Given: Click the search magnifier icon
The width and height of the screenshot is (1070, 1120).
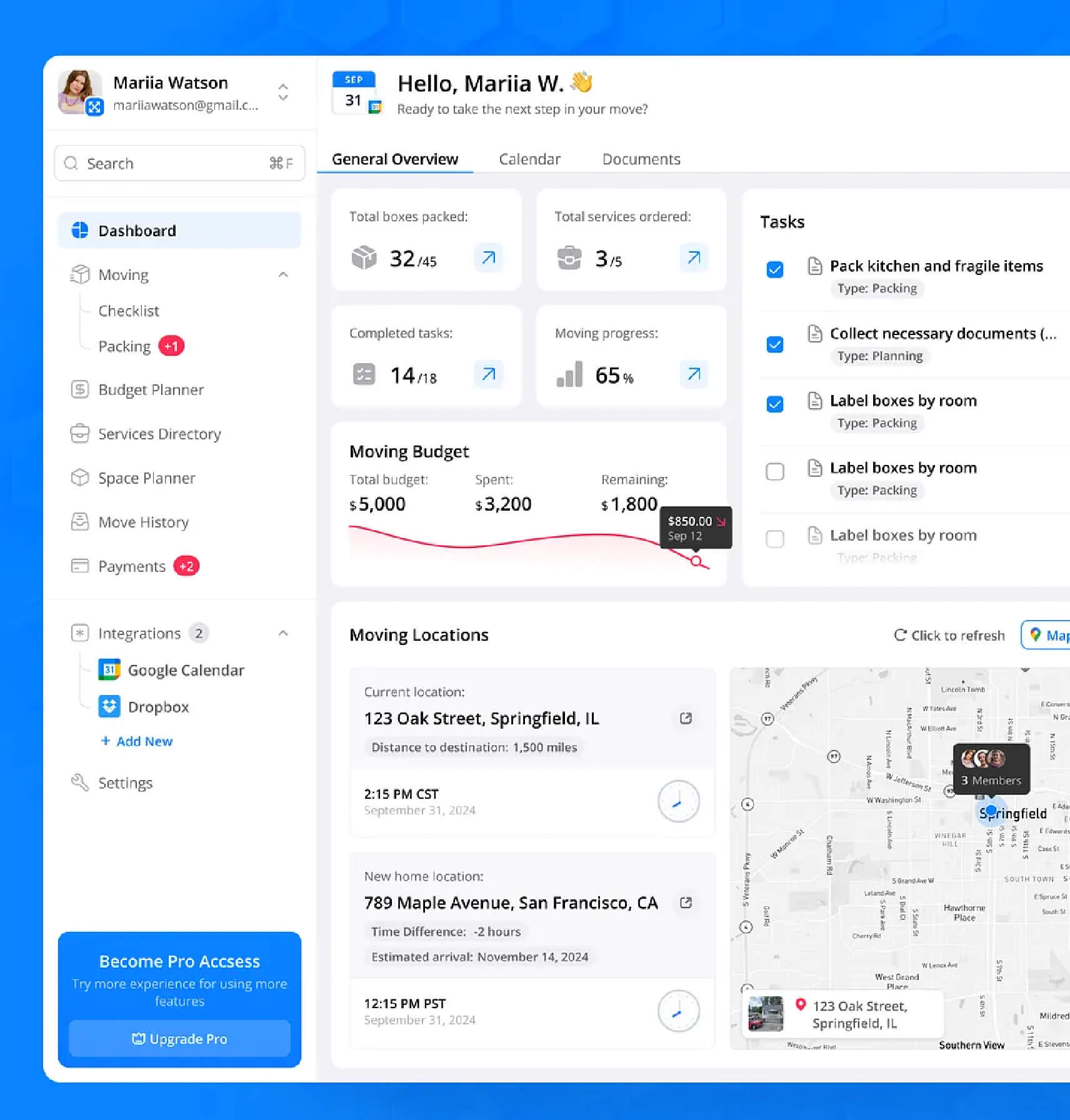Looking at the screenshot, I should [x=71, y=163].
